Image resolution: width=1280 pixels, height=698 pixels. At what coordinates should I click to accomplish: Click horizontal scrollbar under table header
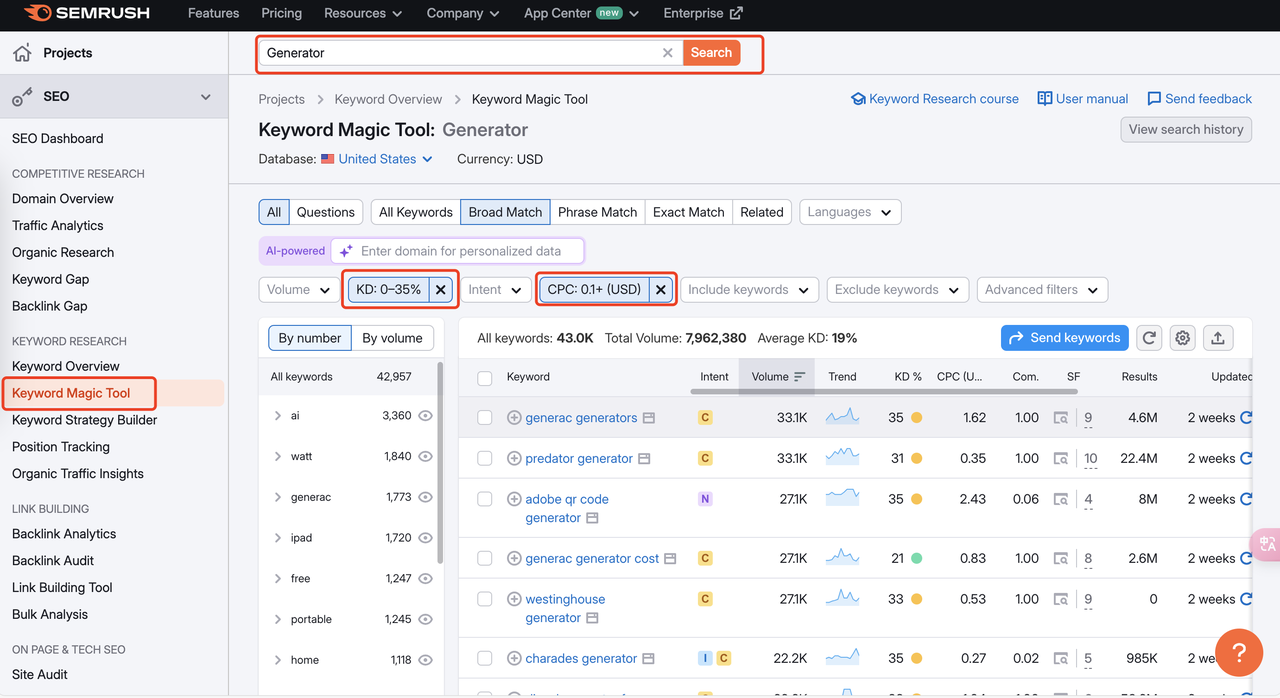884,391
